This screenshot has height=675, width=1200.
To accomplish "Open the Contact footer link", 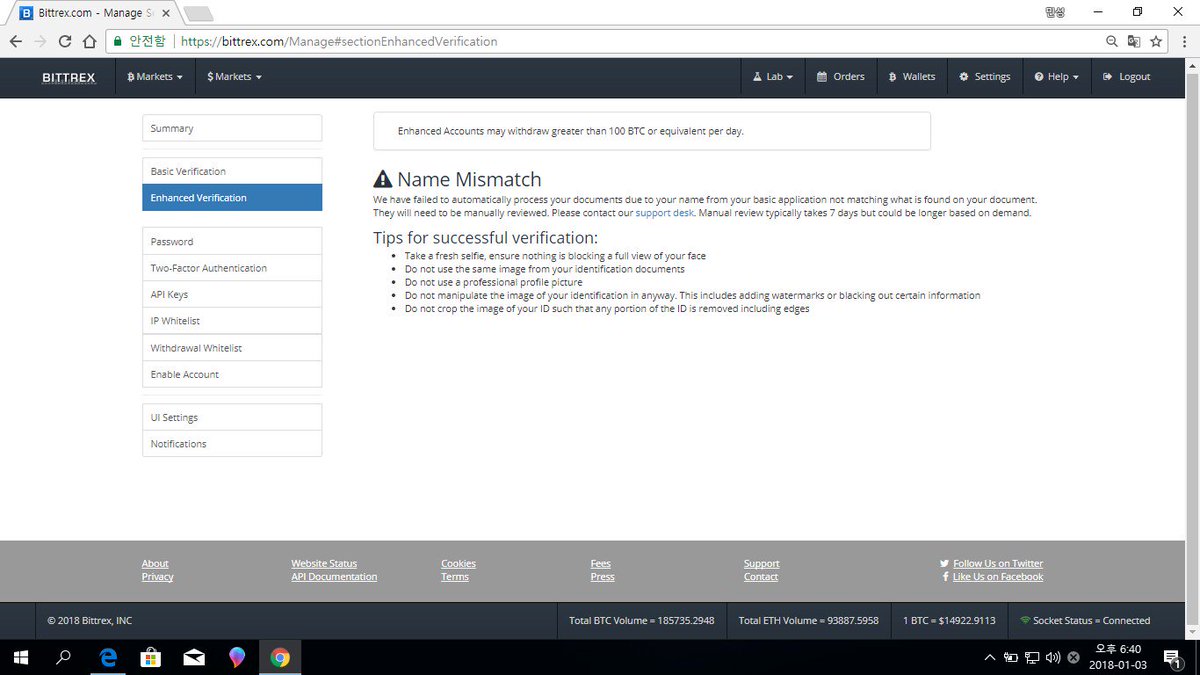I will click(x=761, y=577).
